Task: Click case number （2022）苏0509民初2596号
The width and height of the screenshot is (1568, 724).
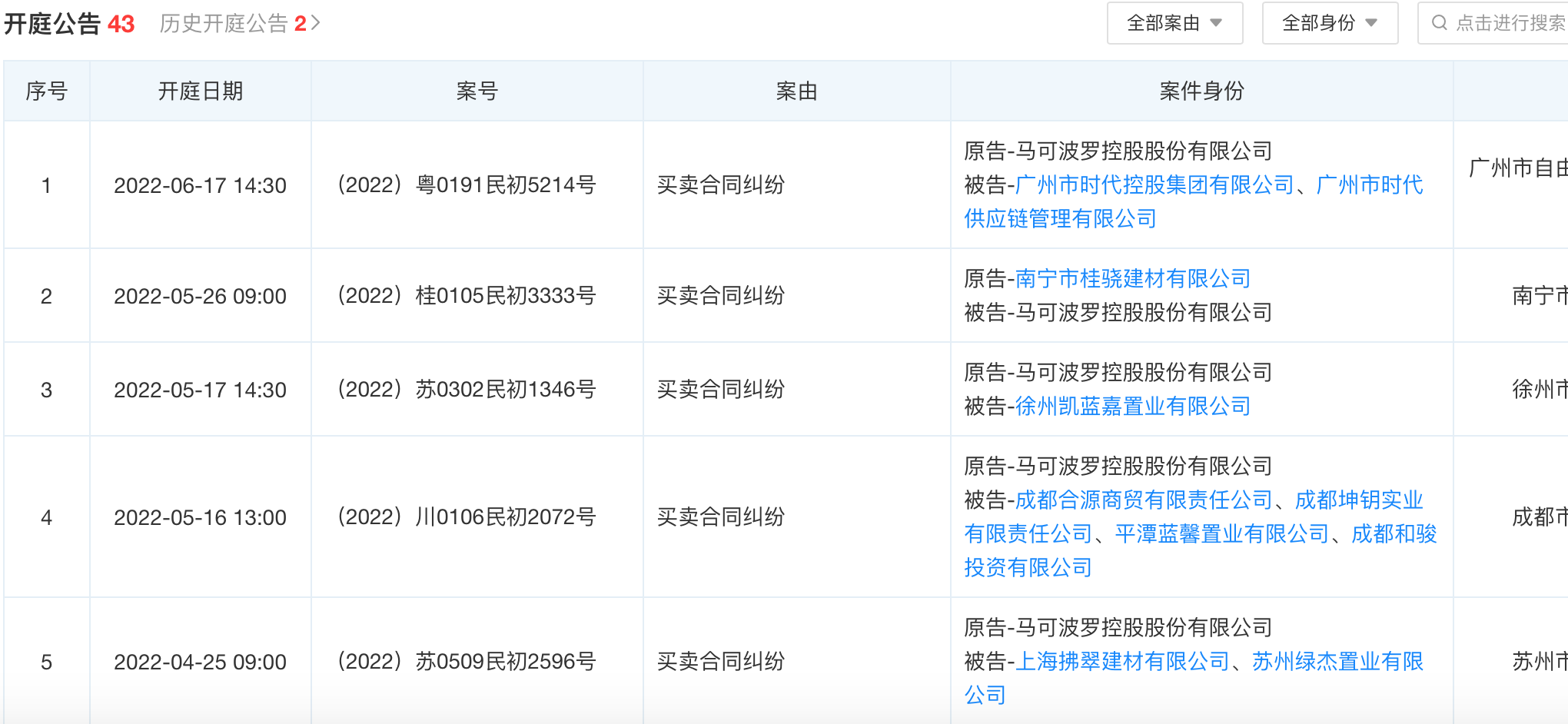Action: click(x=467, y=662)
